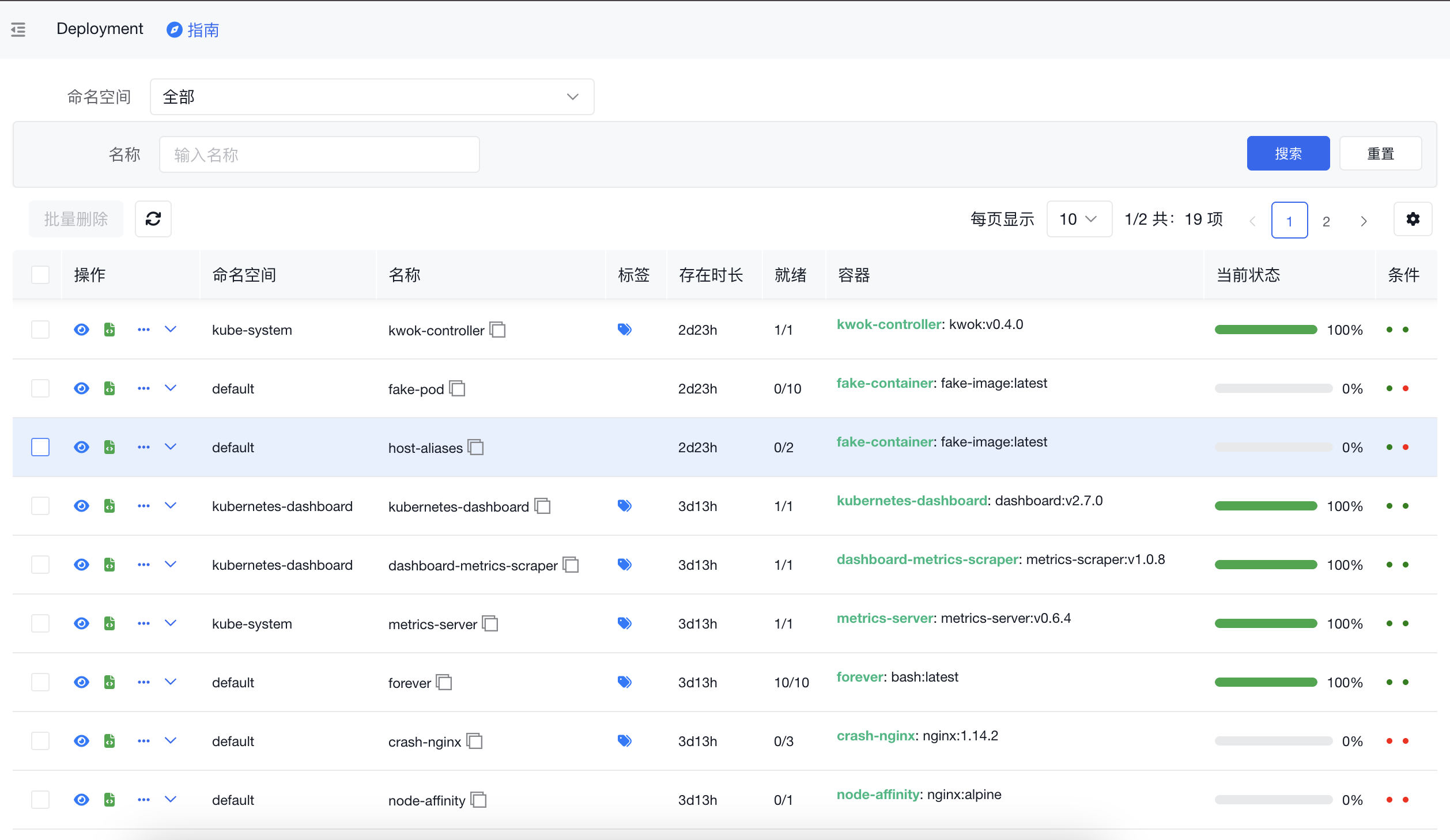Copy the metrics-server name
The width and height of the screenshot is (1450, 840).
click(x=490, y=623)
